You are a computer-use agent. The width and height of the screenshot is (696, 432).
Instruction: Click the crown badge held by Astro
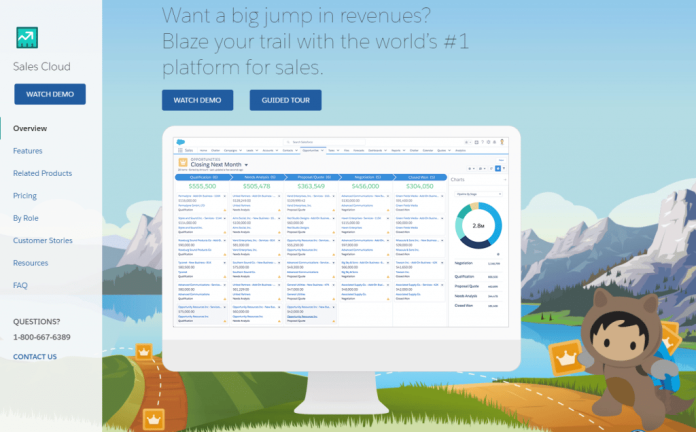coord(565,358)
